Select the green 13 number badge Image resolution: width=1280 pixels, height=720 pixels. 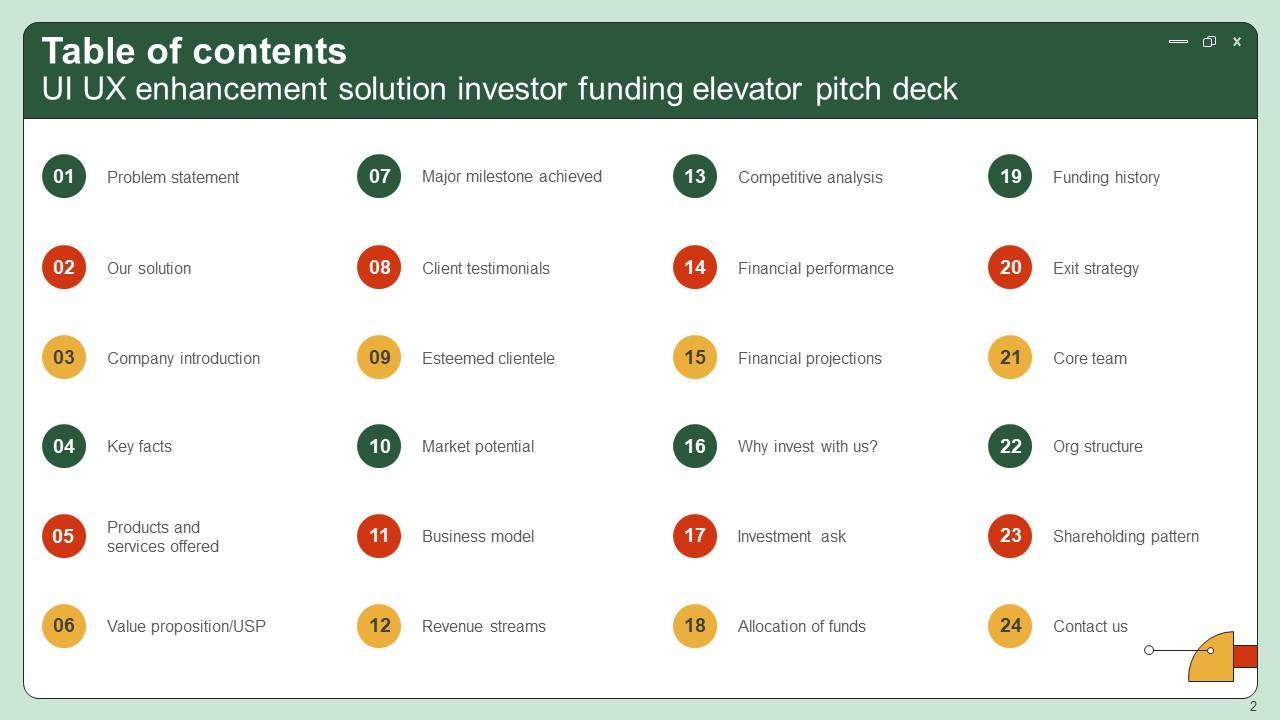pyautogui.click(x=695, y=177)
